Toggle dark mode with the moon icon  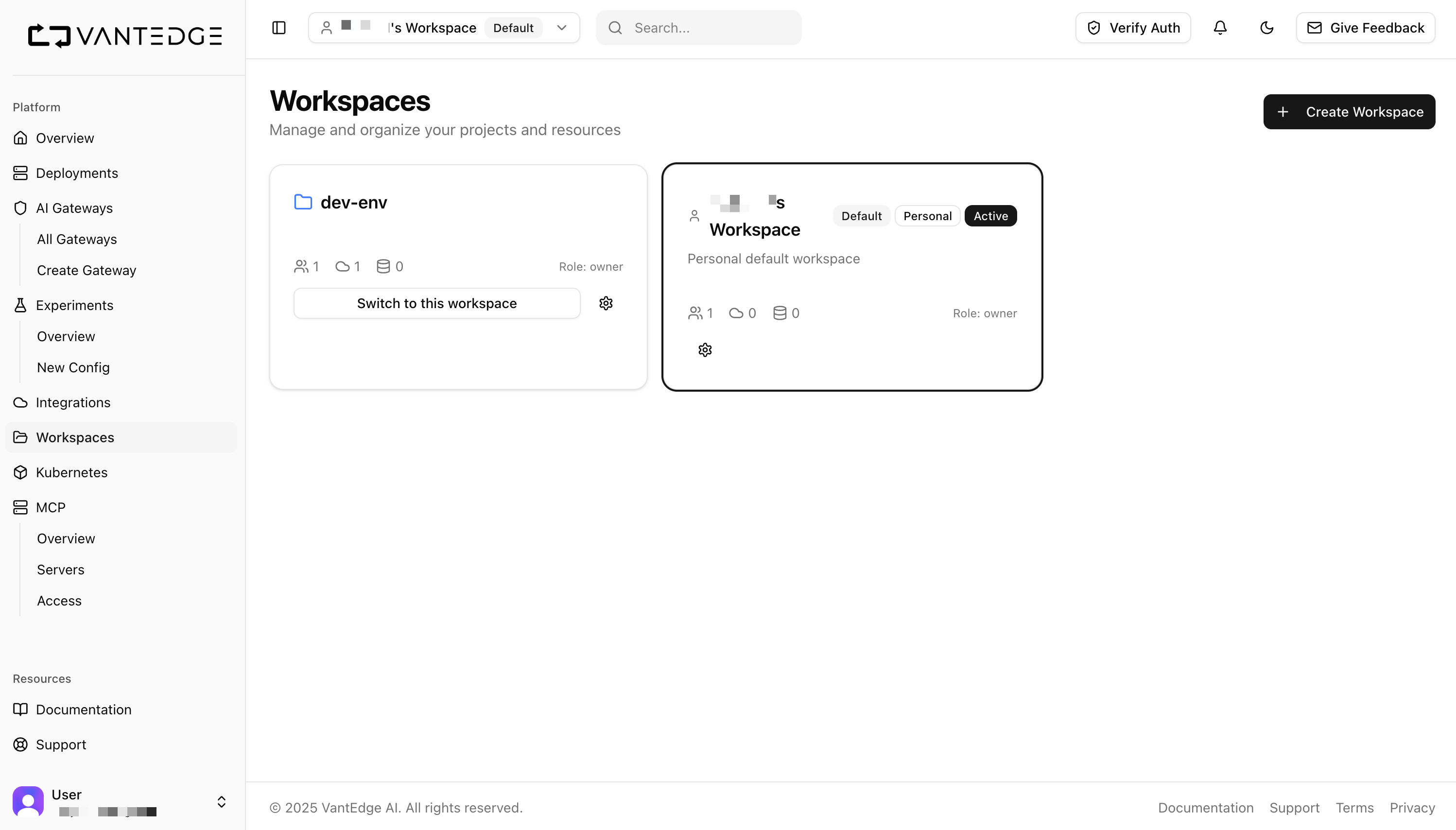click(x=1267, y=27)
